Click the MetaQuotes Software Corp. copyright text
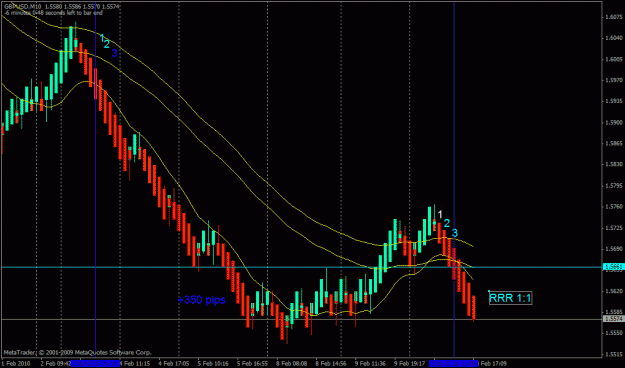This screenshot has width=625, height=368. click(77, 353)
